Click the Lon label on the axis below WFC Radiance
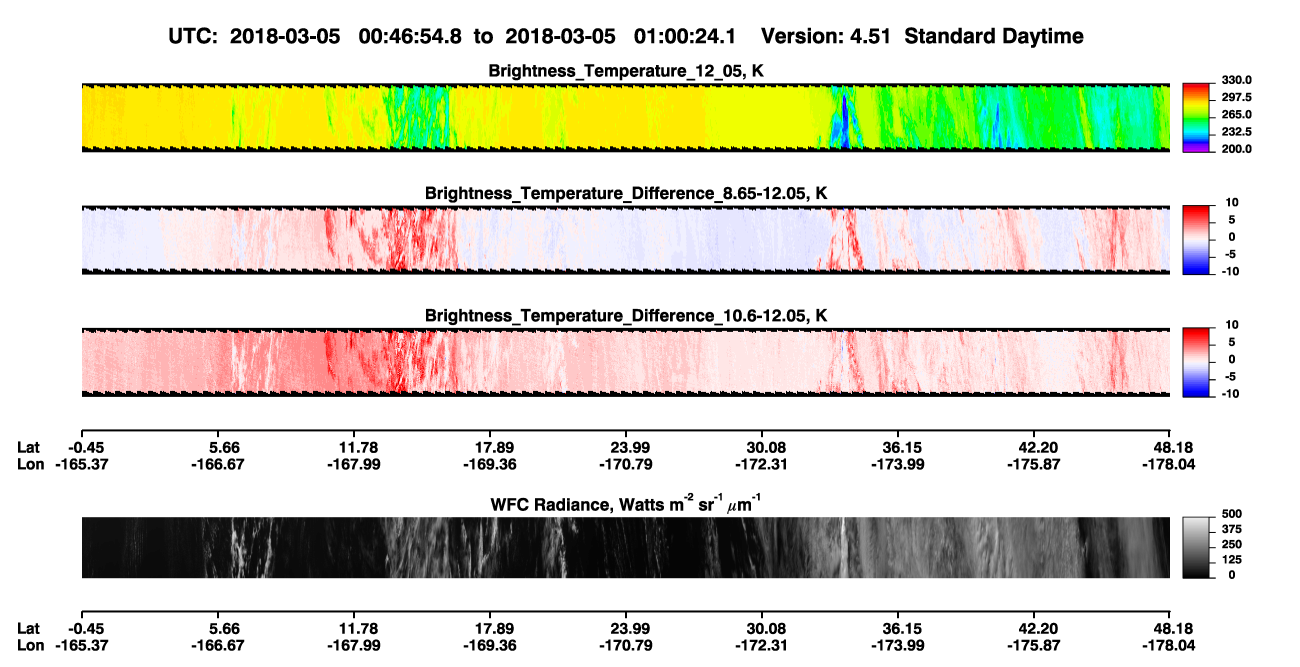This screenshot has height=667, width=1300. pyautogui.click(x=30, y=646)
